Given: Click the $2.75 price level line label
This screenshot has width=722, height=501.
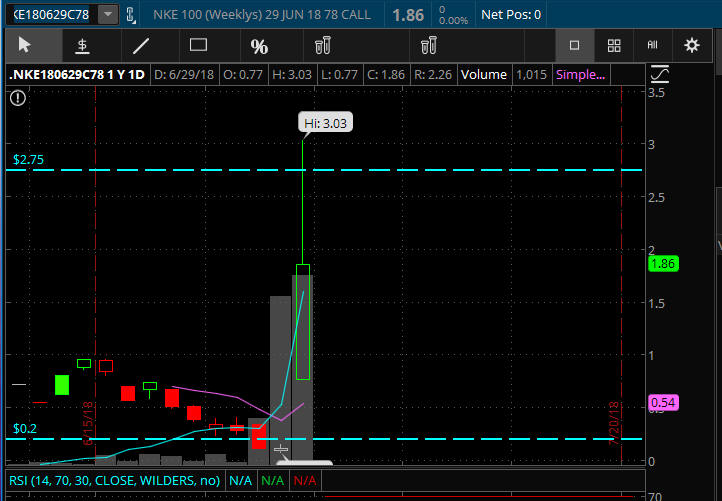Looking at the screenshot, I should coord(30,159).
